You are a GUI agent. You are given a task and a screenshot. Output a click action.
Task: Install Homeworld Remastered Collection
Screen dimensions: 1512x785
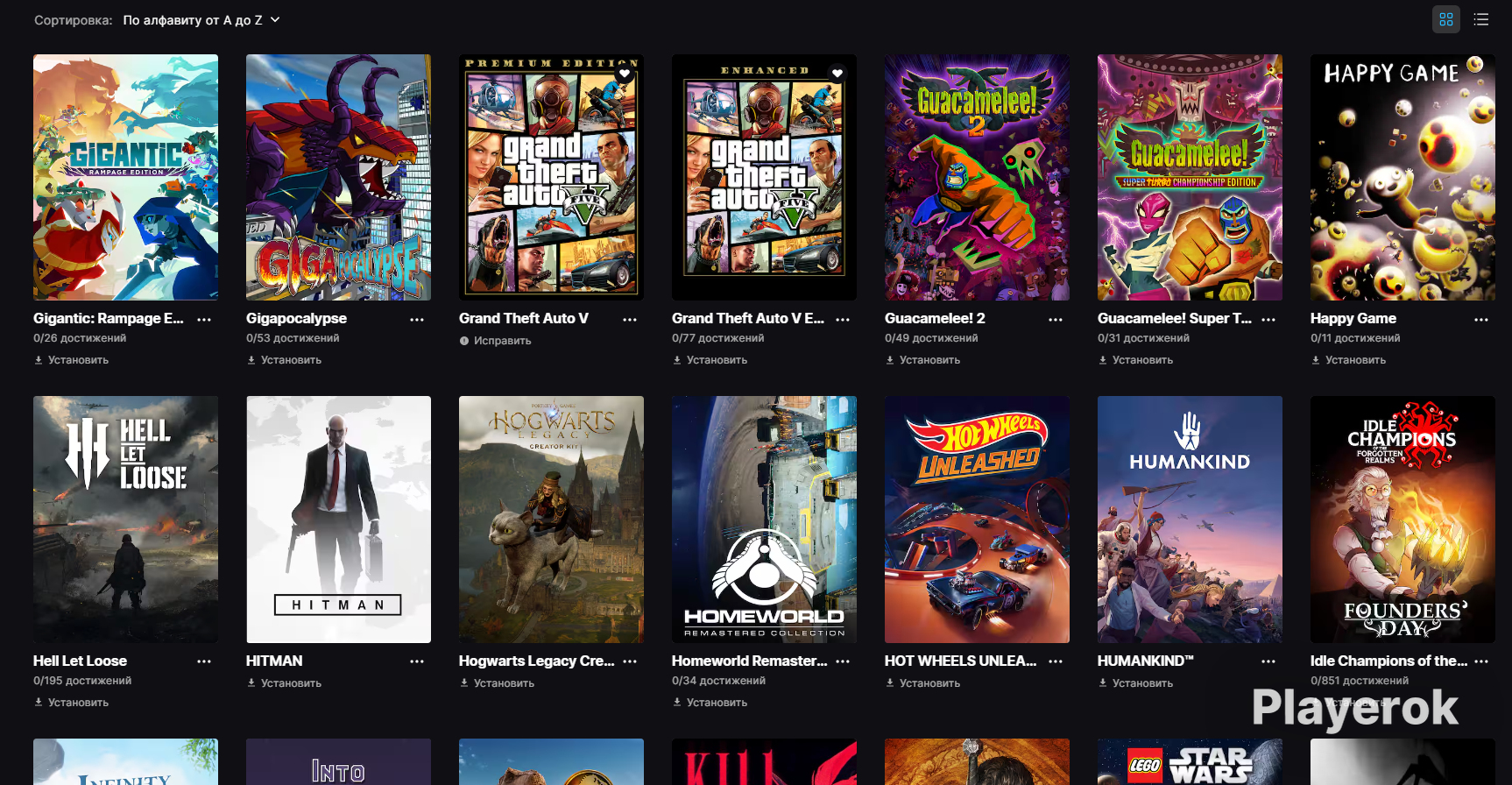pos(710,703)
